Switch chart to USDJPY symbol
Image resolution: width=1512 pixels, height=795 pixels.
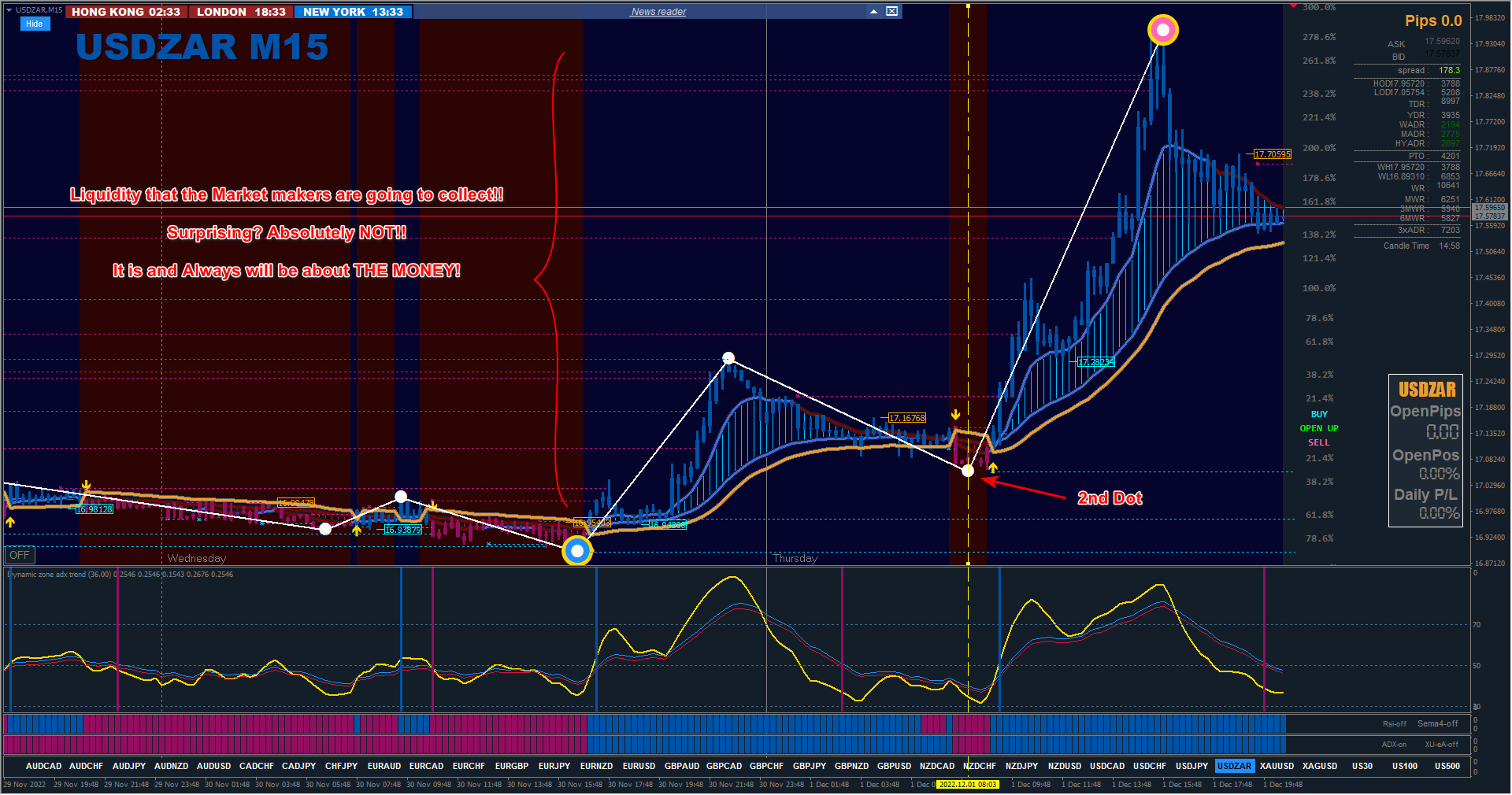(1191, 766)
